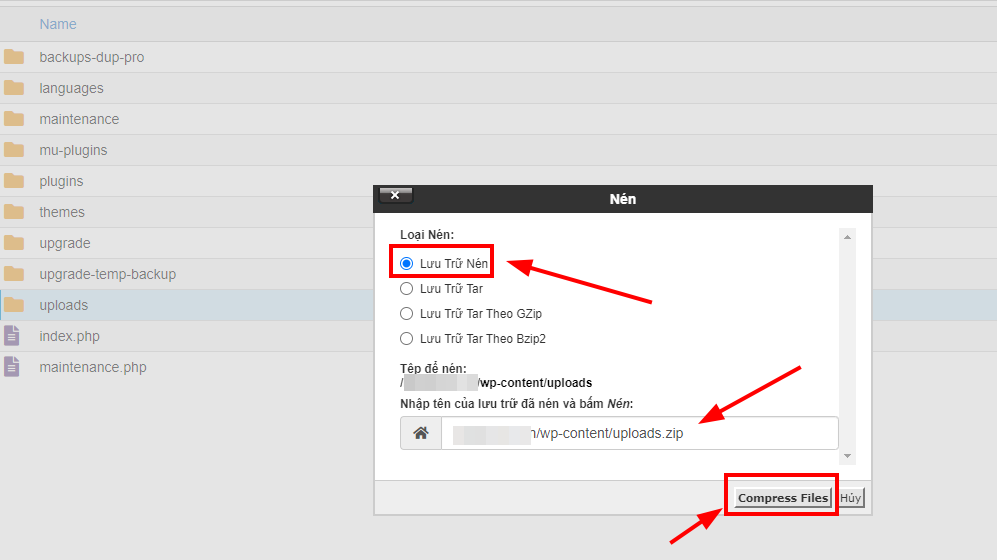Click the index.php file icon
Image resolution: width=997 pixels, height=560 pixels.
coord(11,336)
